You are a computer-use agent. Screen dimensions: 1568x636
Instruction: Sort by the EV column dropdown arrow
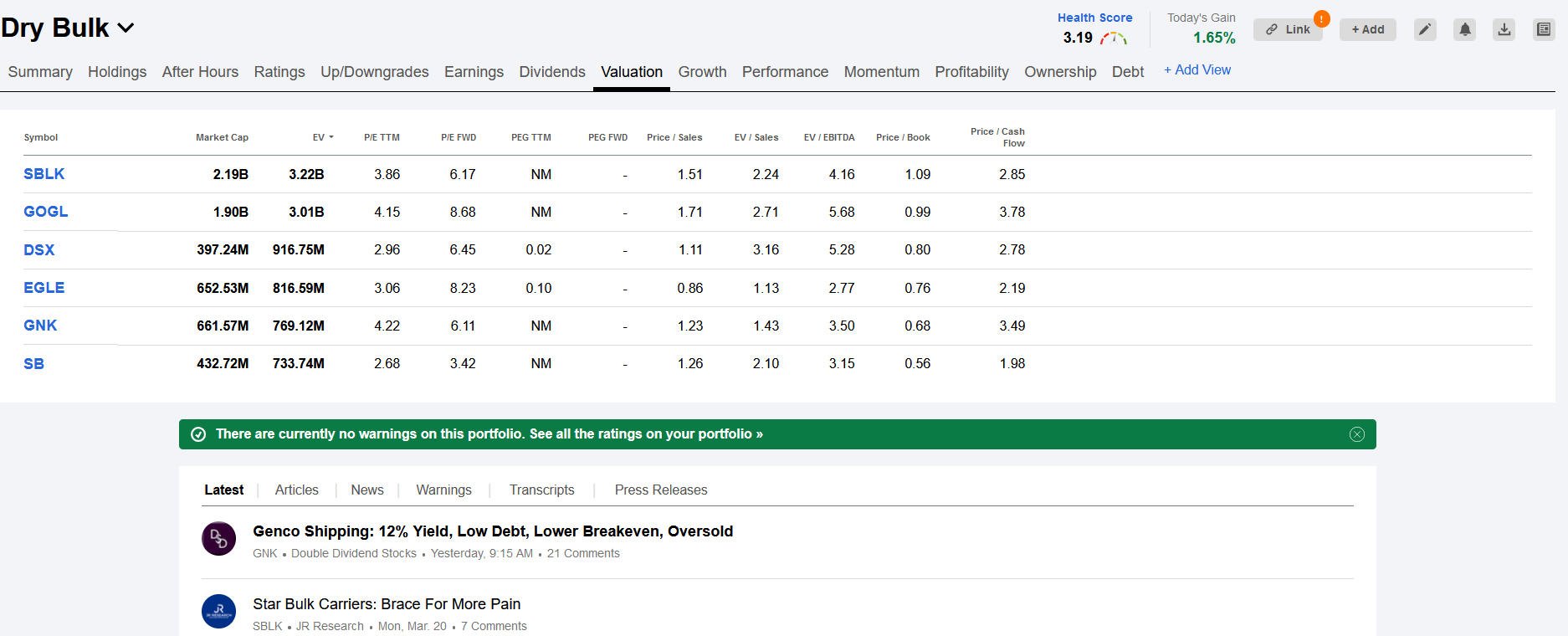331,137
